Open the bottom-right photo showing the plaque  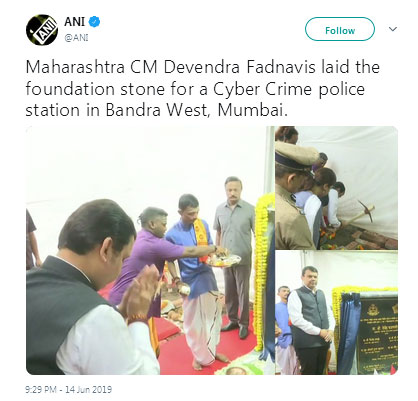coord(337,313)
